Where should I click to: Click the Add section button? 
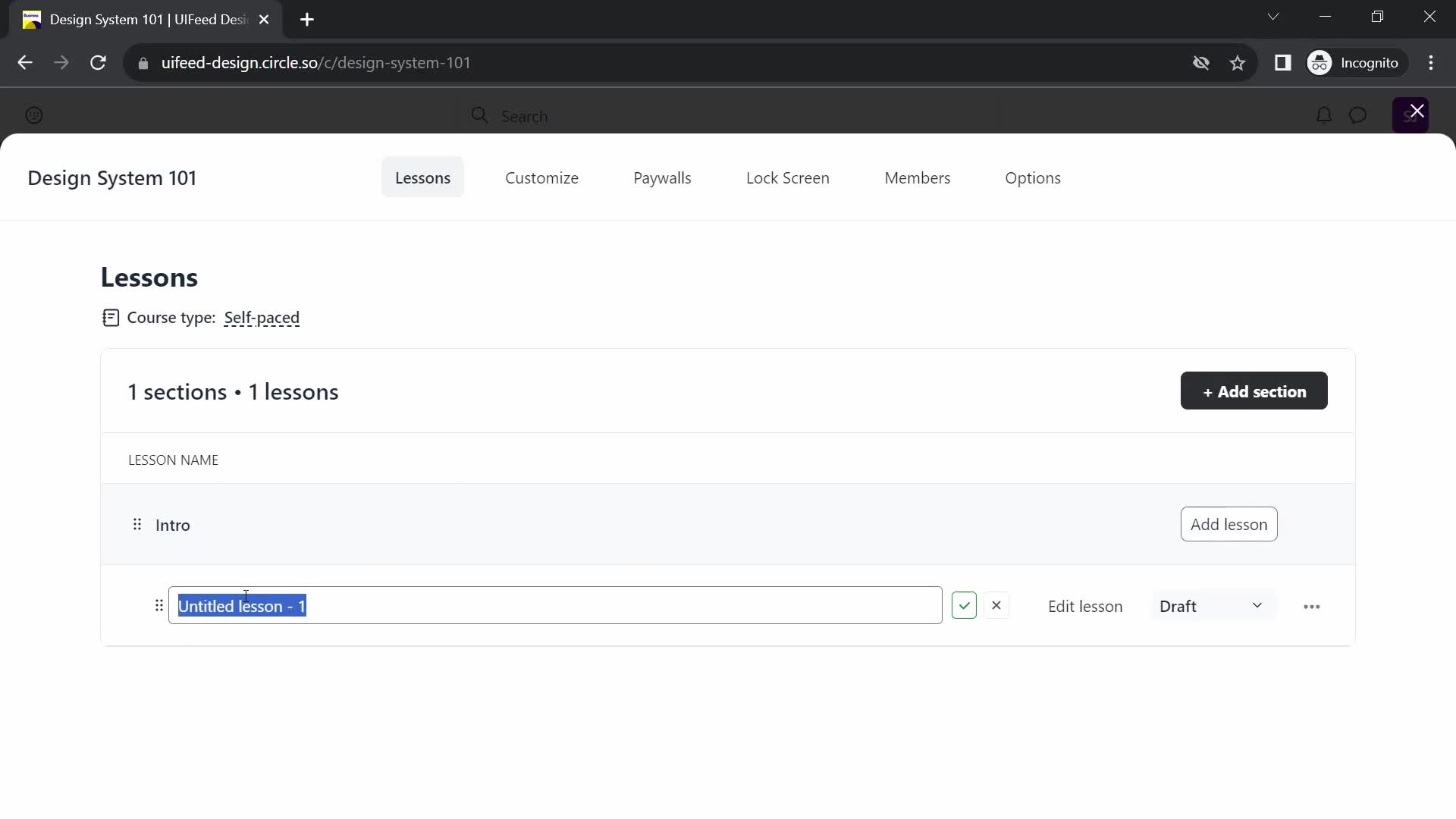coord(1254,391)
